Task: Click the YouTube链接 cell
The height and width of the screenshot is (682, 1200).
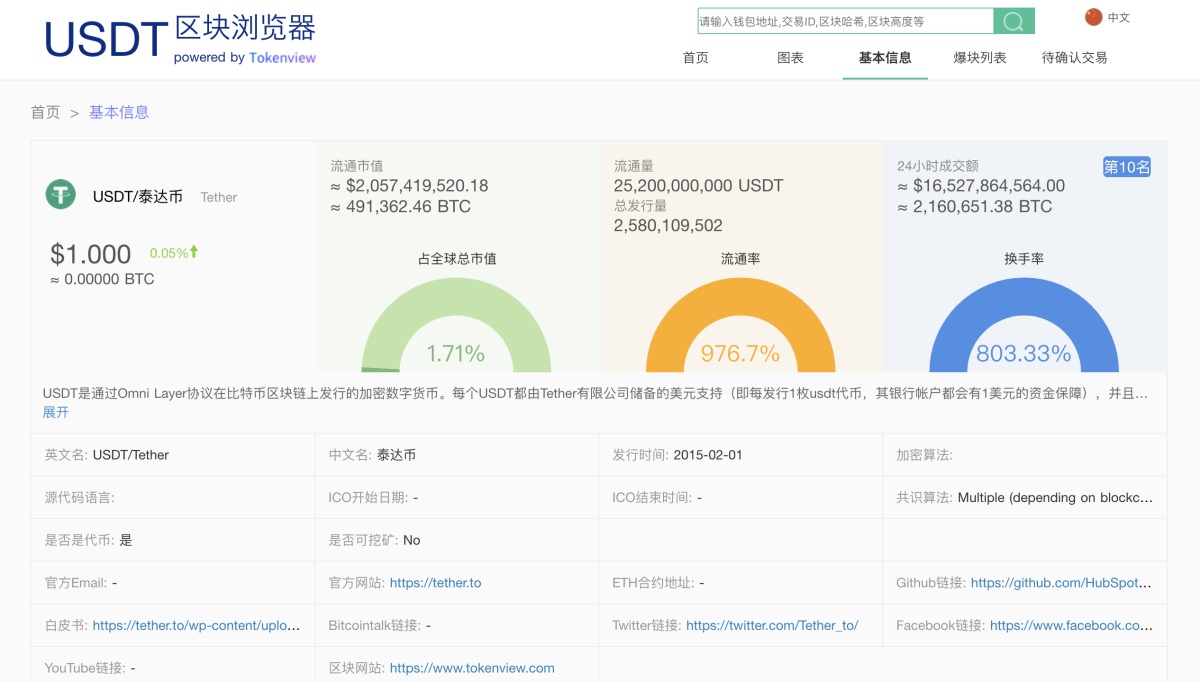Action: point(173,664)
